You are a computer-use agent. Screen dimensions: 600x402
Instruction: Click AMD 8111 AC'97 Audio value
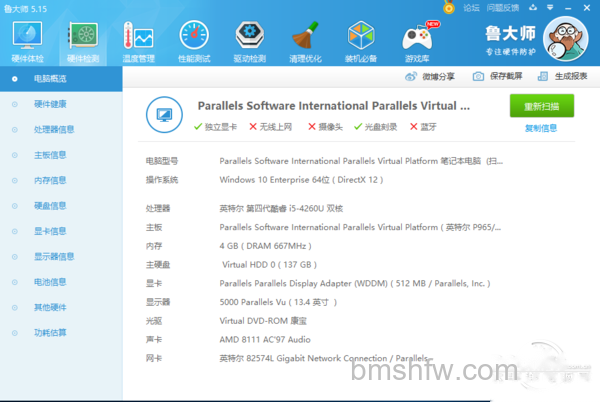coord(265,340)
